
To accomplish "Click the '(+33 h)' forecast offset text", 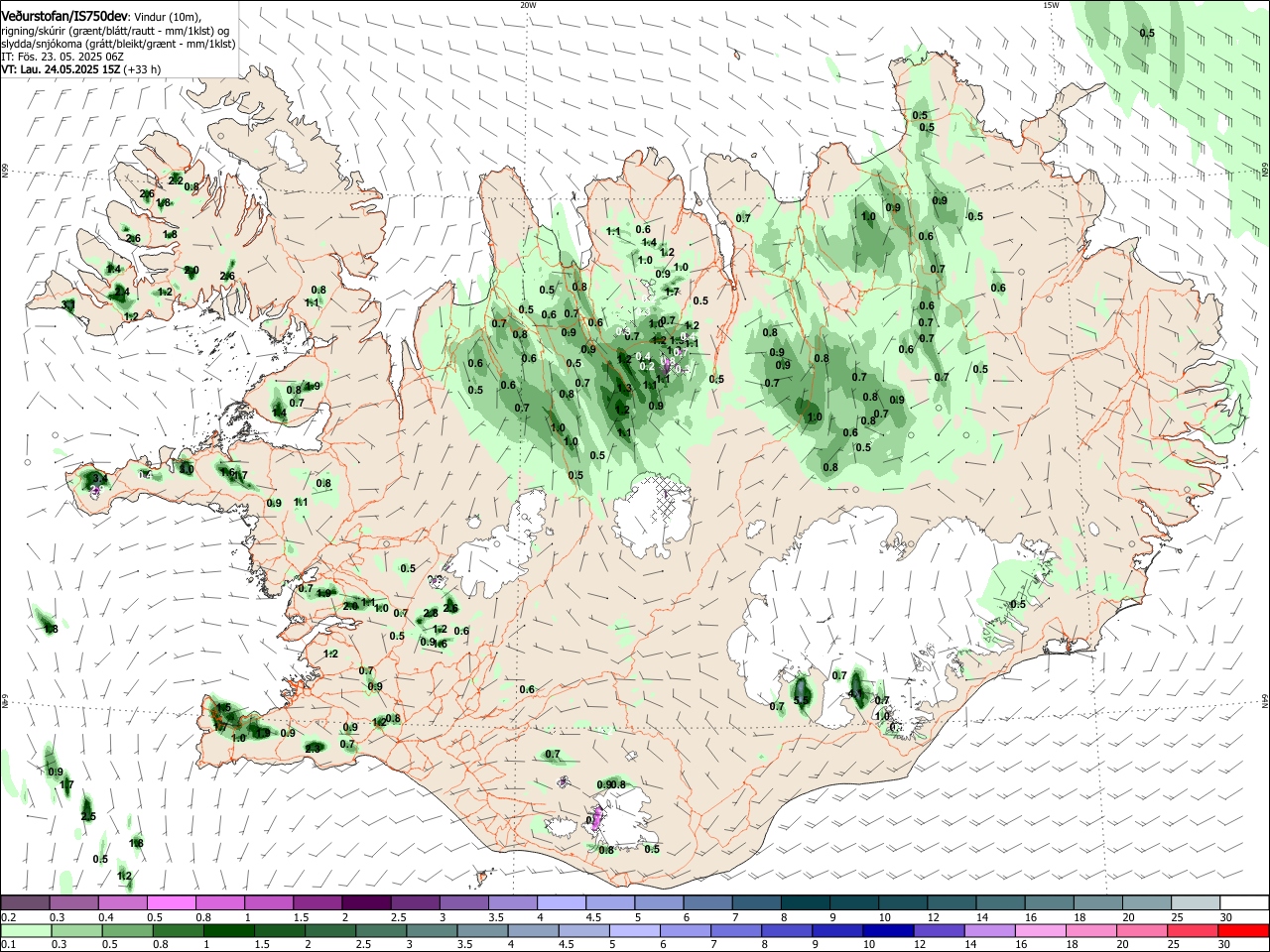I will pyautogui.click(x=143, y=69).
